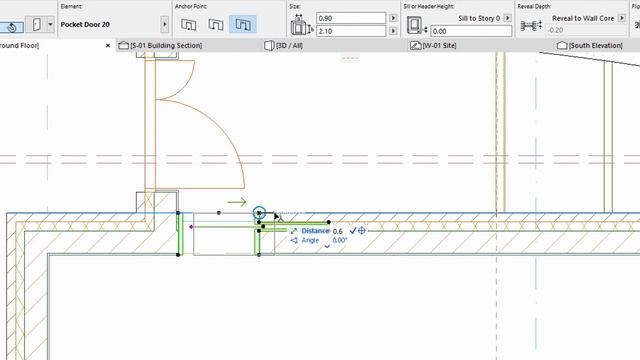Click the 3D view tab icon
Screen dimensions: 640x360
click(269, 45)
